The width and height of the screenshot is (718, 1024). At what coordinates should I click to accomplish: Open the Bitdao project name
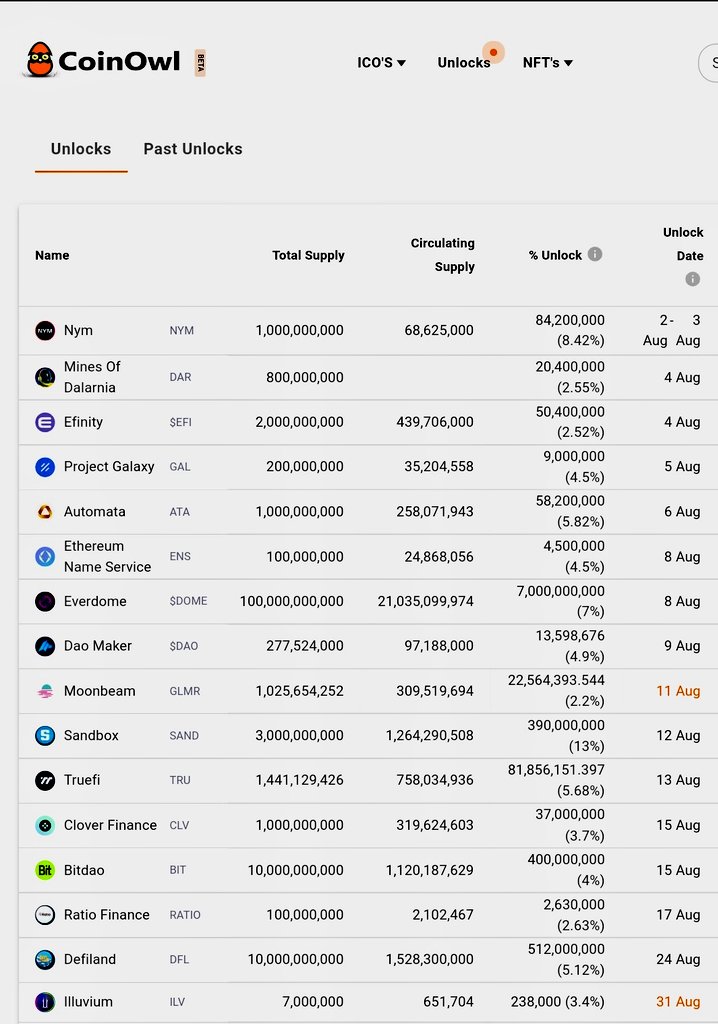coord(84,871)
